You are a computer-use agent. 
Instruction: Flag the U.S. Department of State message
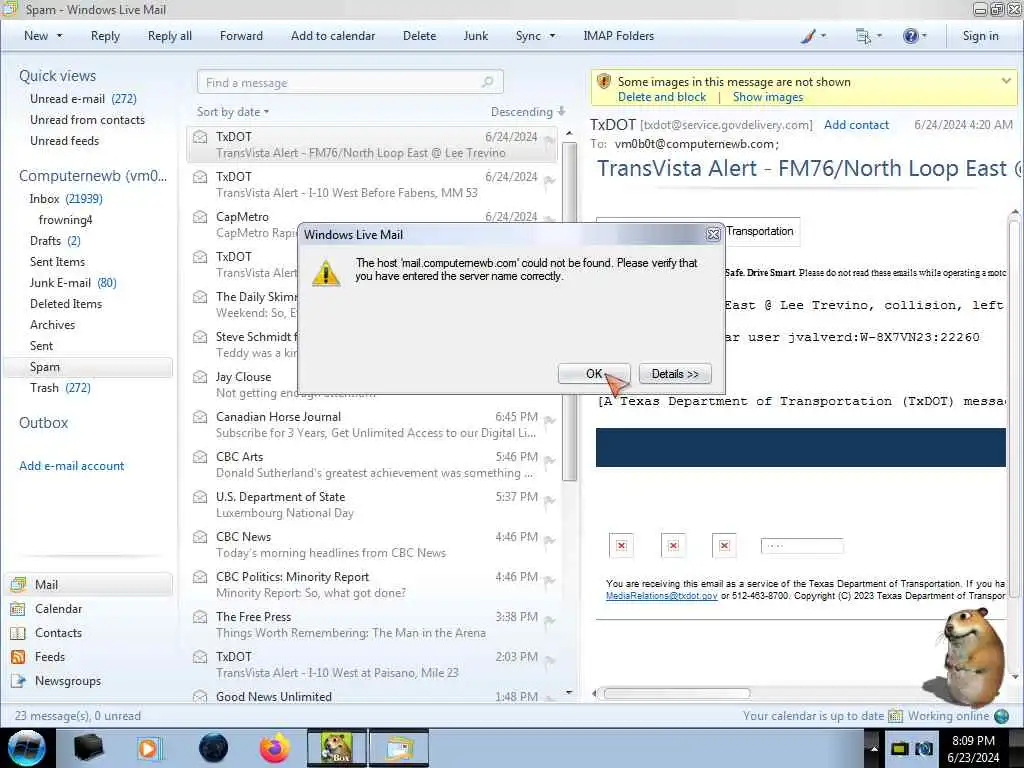[549, 500]
